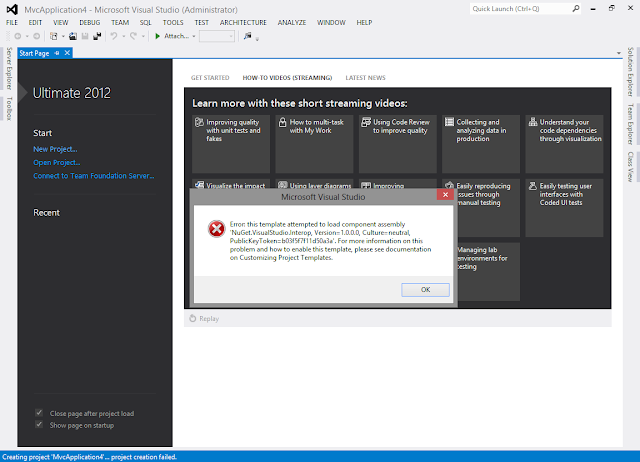640x462 pixels.
Task: Open the Improving quality with unit tests video
Action: pos(231,144)
